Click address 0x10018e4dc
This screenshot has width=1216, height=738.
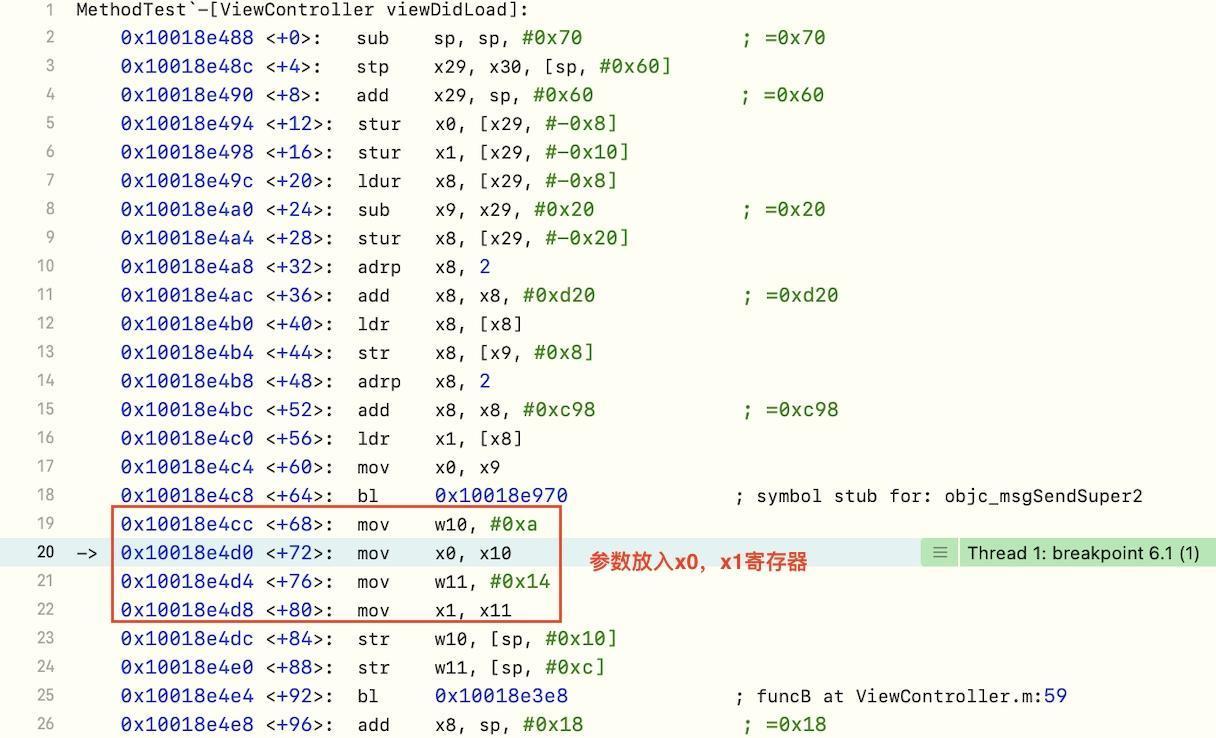click(x=187, y=639)
